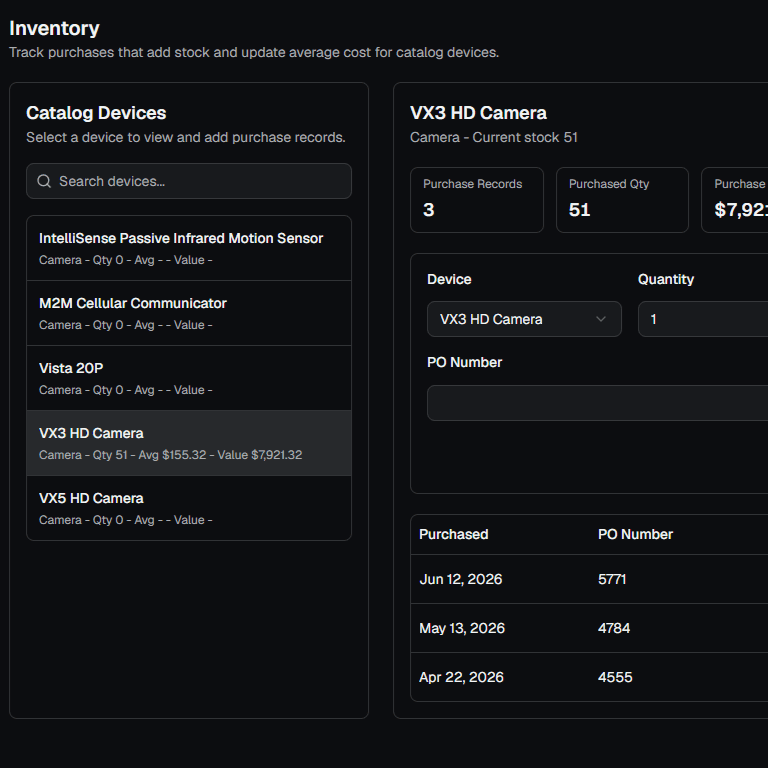Image resolution: width=768 pixels, height=768 pixels.
Task: Click the Catalog Devices heading
Action: coord(96,113)
